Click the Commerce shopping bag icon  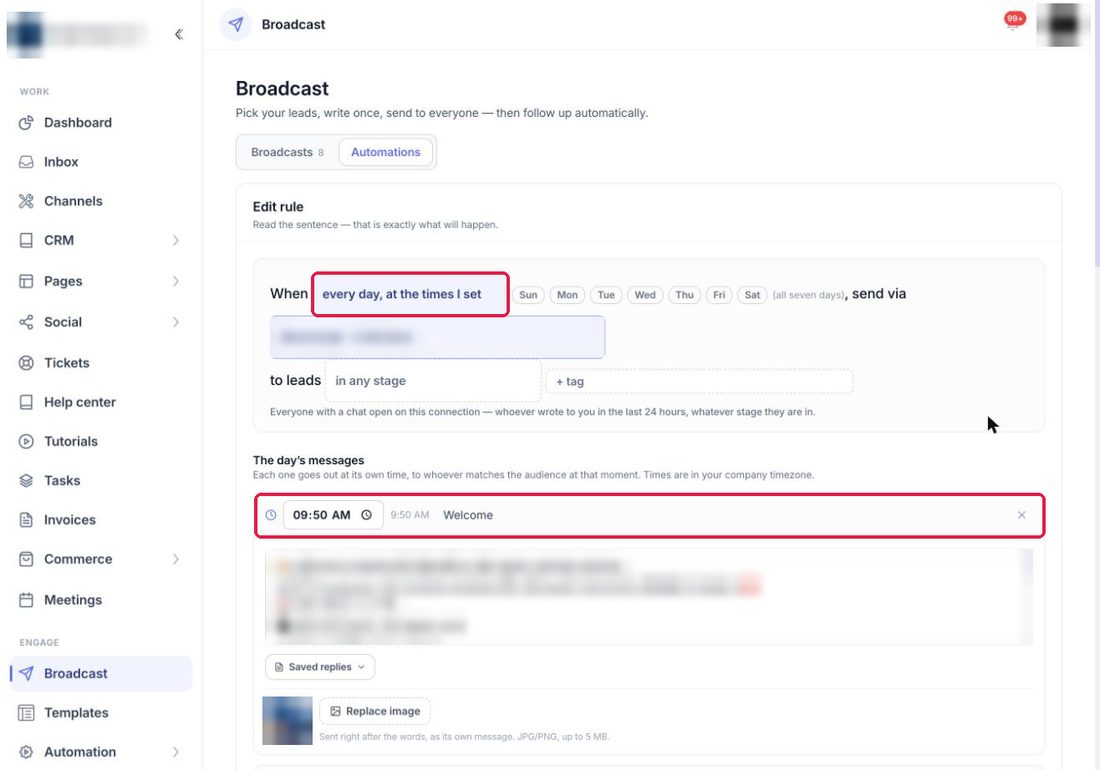26,559
